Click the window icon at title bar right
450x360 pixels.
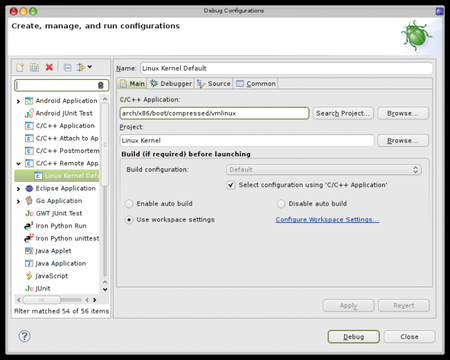click(440, 11)
